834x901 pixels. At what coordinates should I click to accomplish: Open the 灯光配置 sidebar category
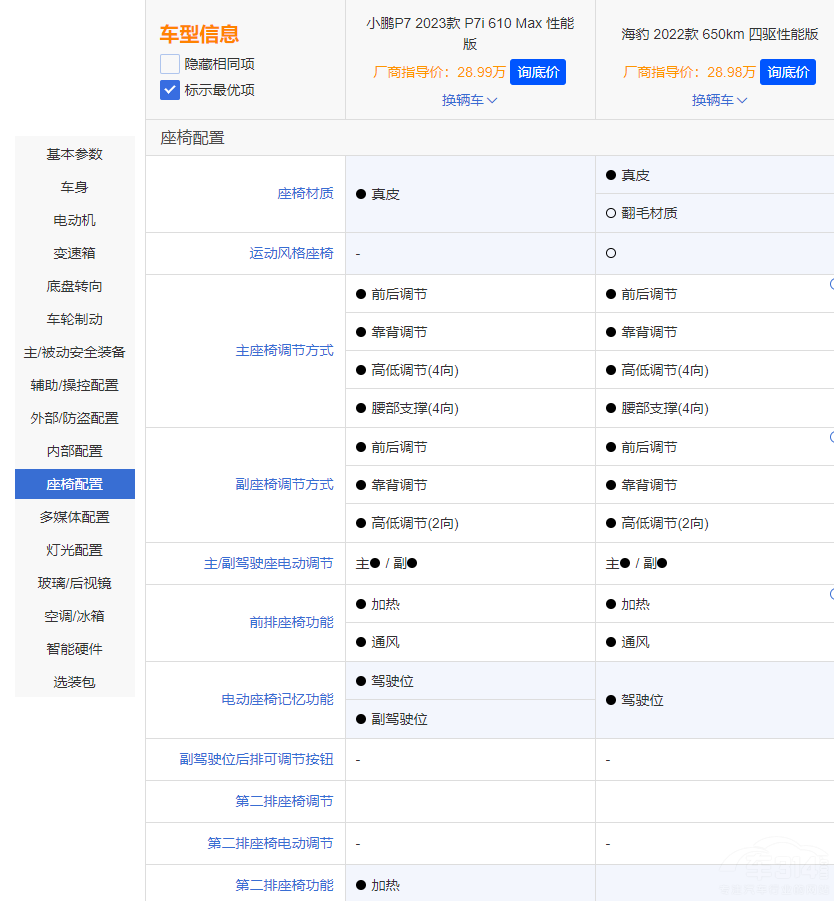click(74, 550)
